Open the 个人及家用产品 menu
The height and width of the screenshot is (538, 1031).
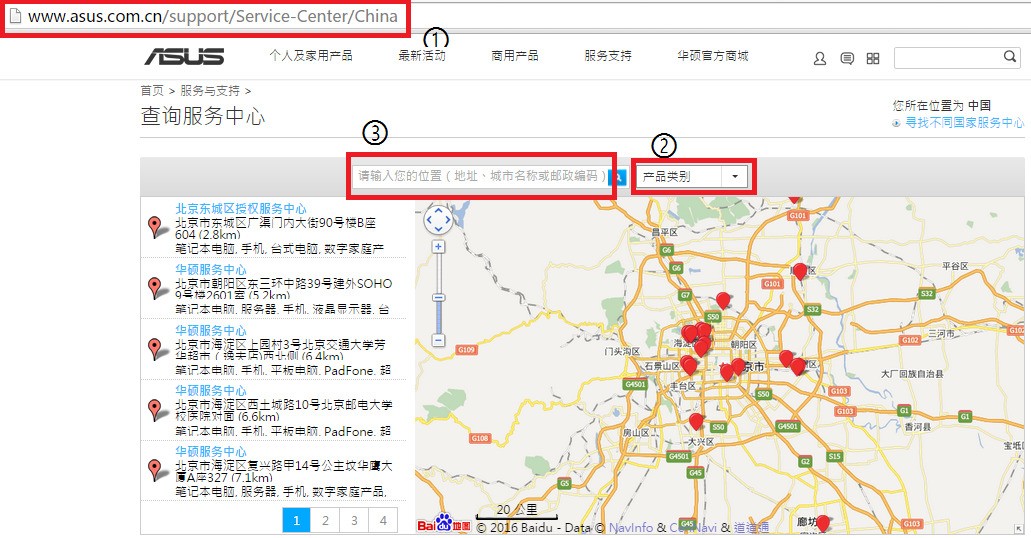coord(310,56)
